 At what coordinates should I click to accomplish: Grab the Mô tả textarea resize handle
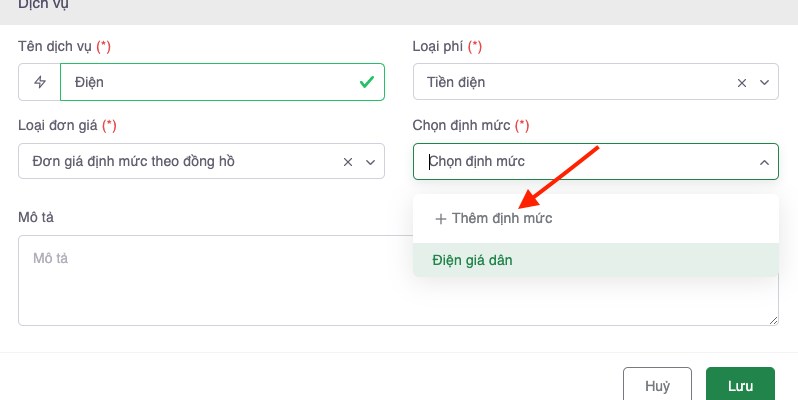click(x=774, y=320)
